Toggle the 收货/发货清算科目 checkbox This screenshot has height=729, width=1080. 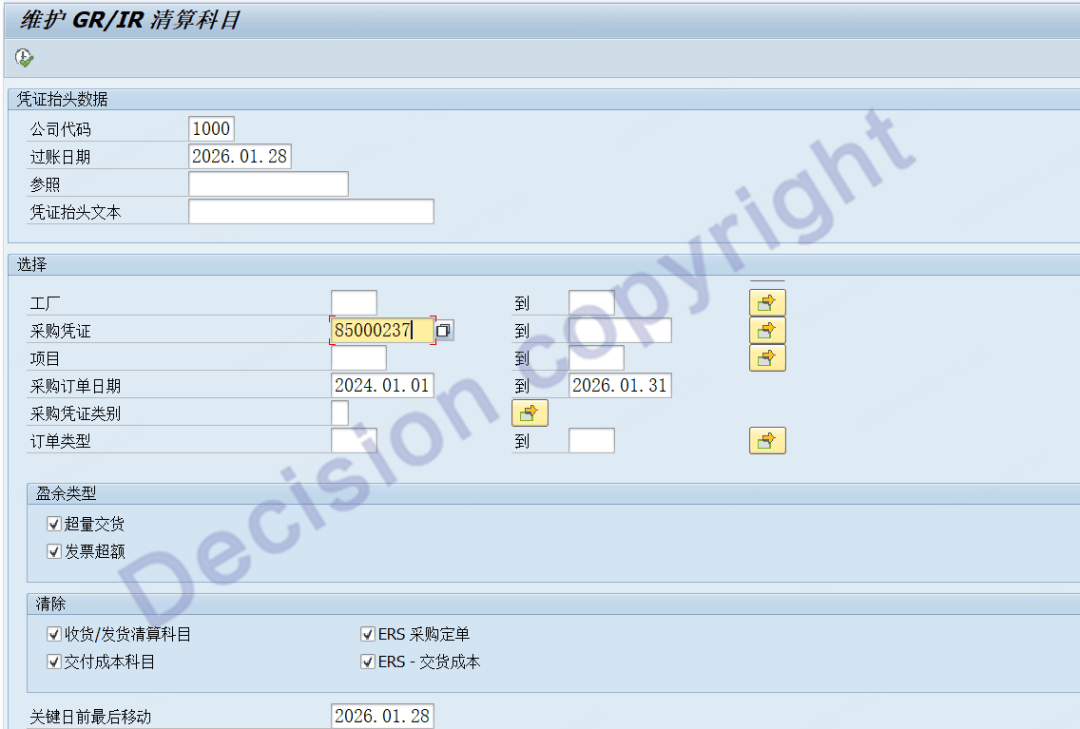coord(54,634)
